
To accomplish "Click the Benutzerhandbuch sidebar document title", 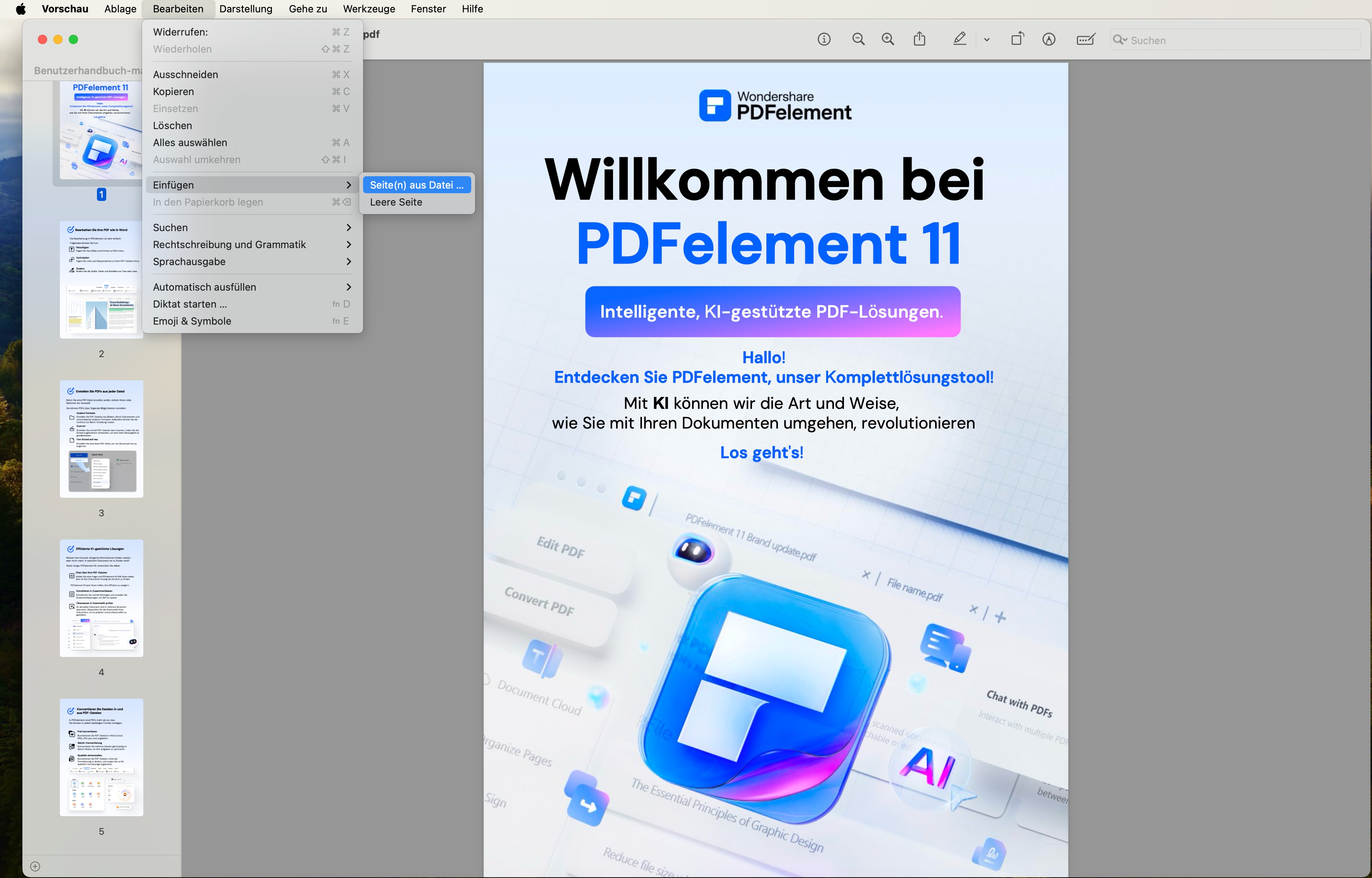I will coord(88,70).
